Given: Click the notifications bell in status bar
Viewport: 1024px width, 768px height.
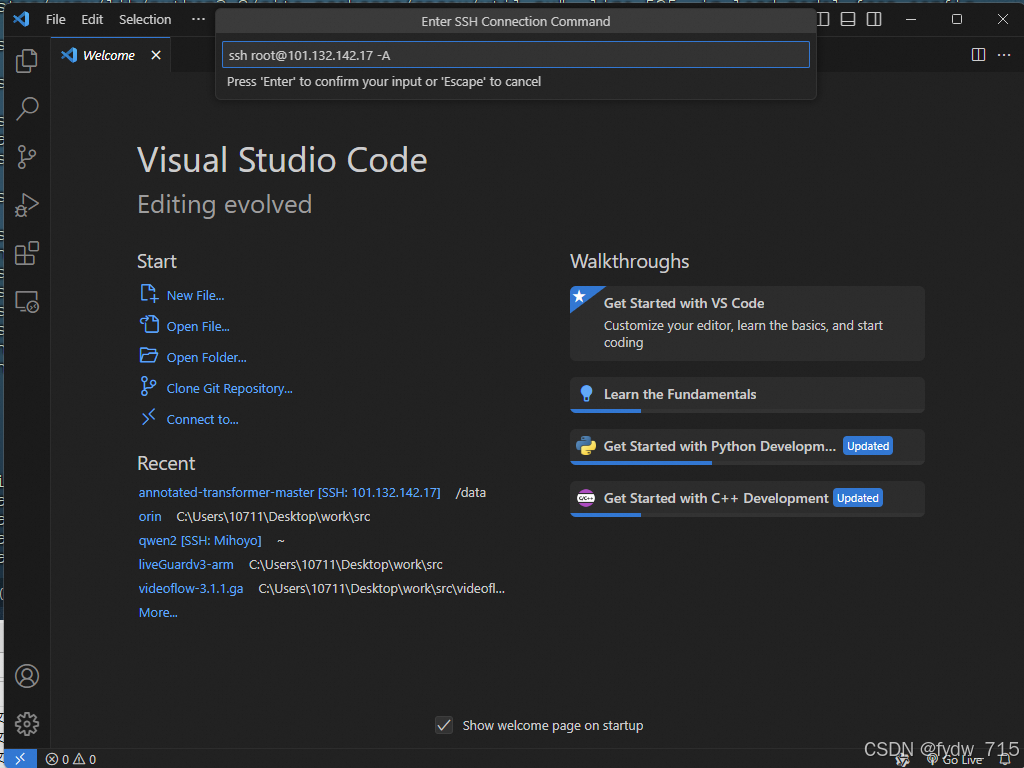Looking at the screenshot, I should (1005, 760).
